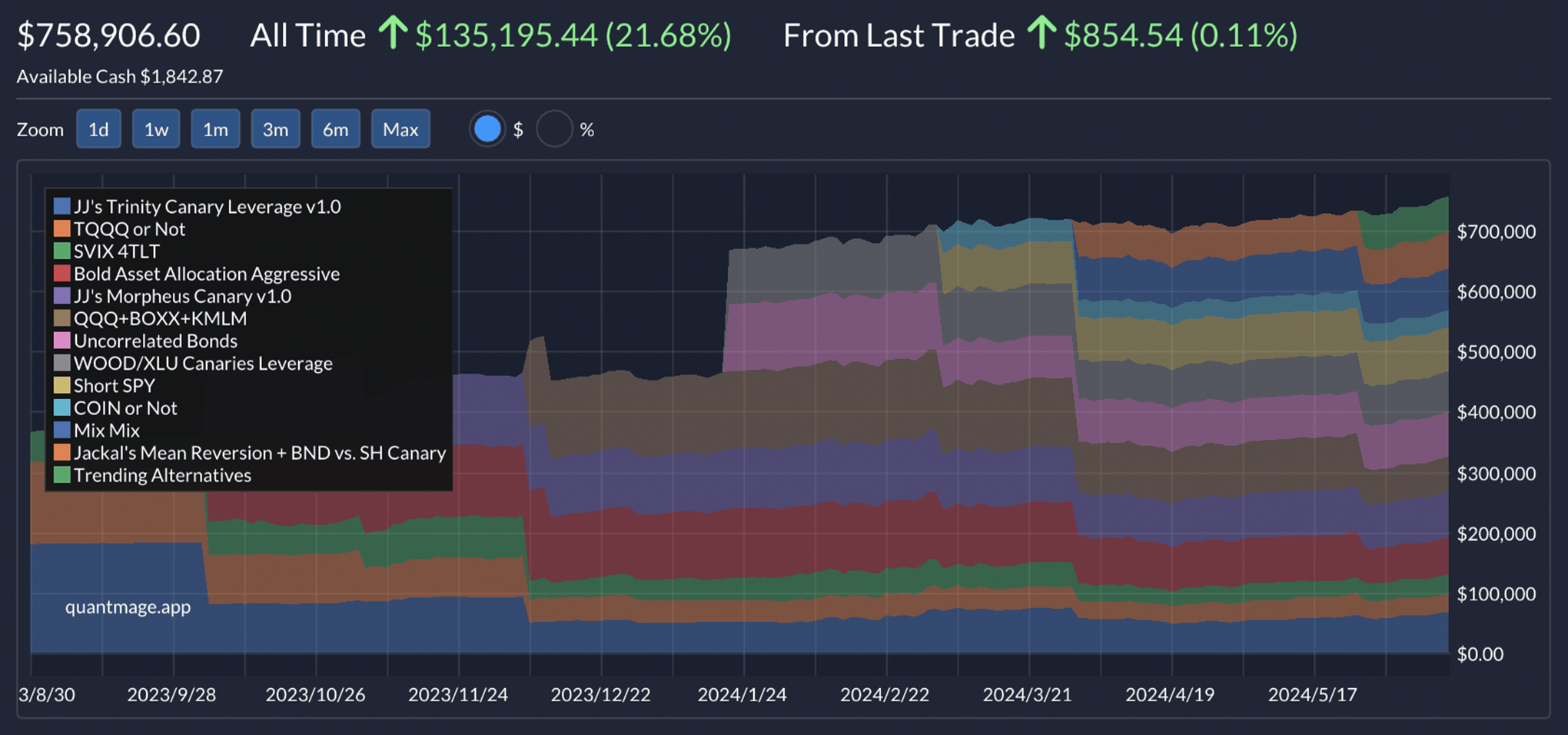Viewport: 1568px width, 735px height.
Task: Click the green All Time up arrow
Action: pyautogui.click(x=393, y=34)
